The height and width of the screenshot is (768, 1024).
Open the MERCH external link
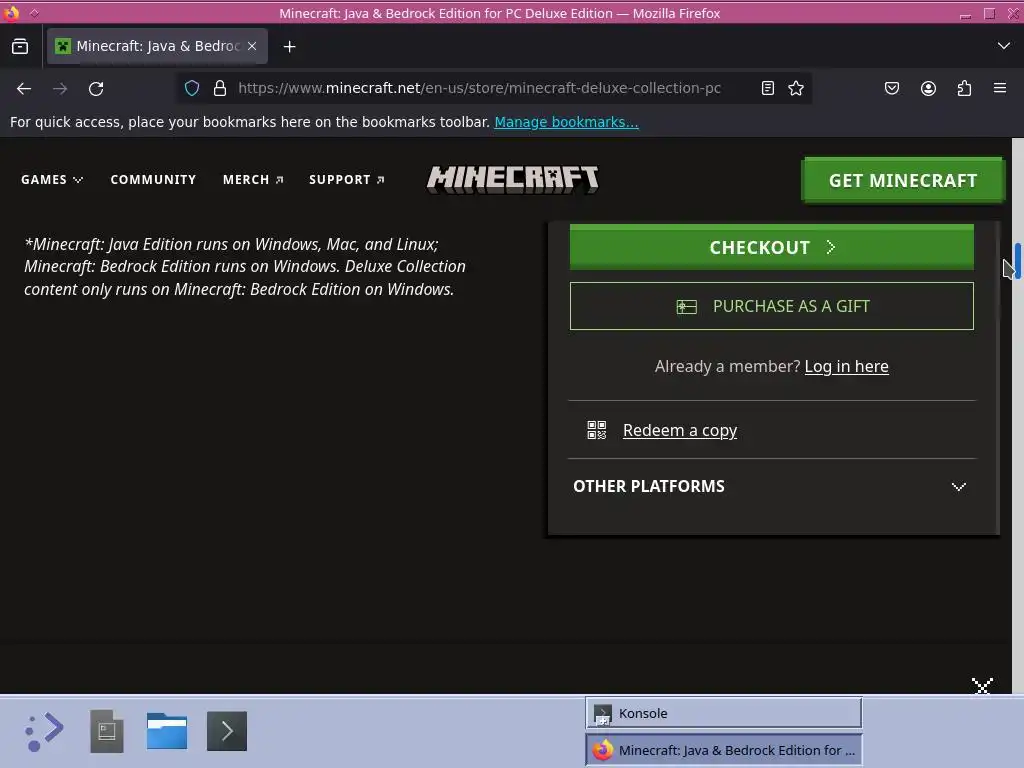253,180
